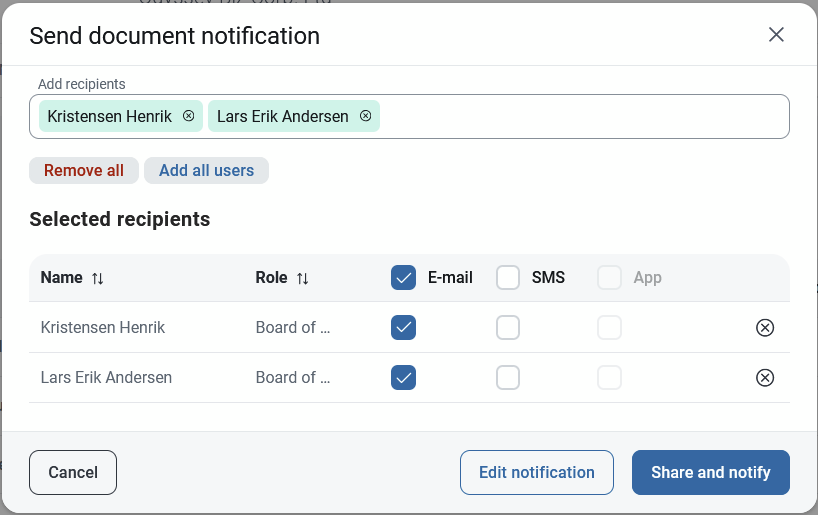Open Edit notification
Image resolution: width=818 pixels, height=515 pixels.
tap(537, 473)
